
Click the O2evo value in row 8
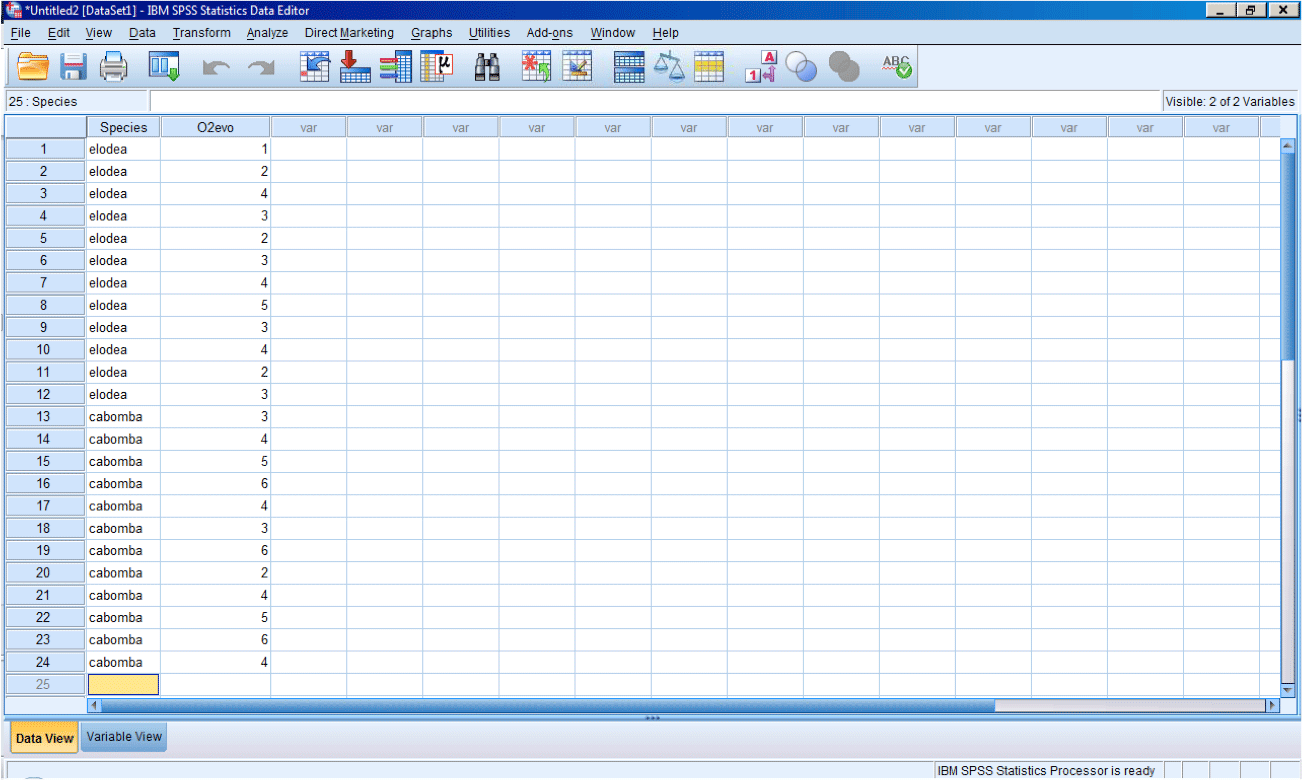click(x=215, y=305)
